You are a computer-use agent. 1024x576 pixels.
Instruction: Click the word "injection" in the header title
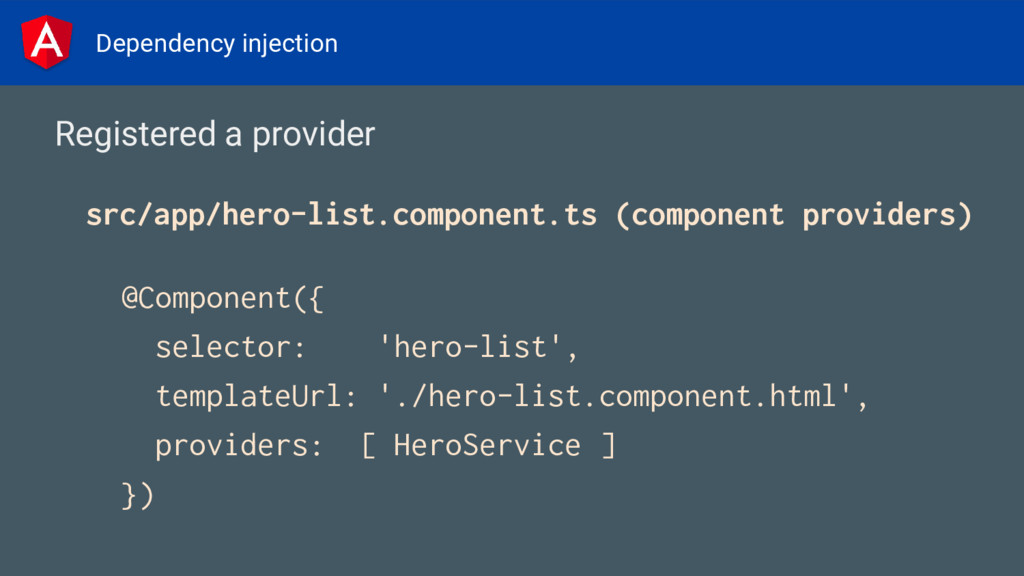290,44
